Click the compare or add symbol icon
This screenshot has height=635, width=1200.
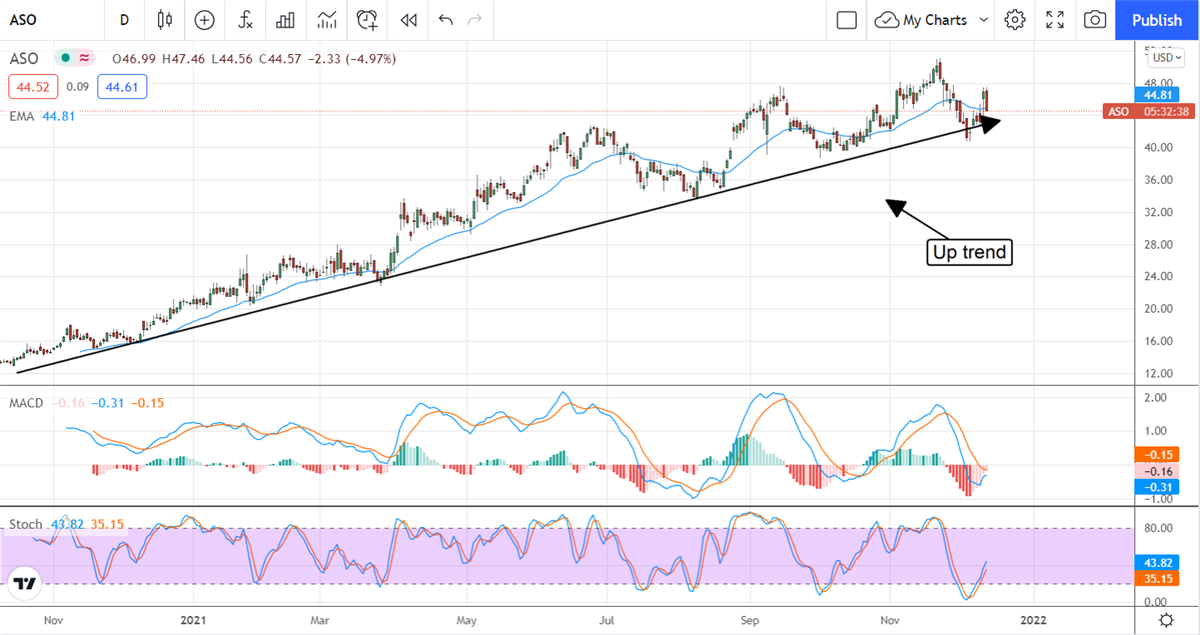click(205, 20)
